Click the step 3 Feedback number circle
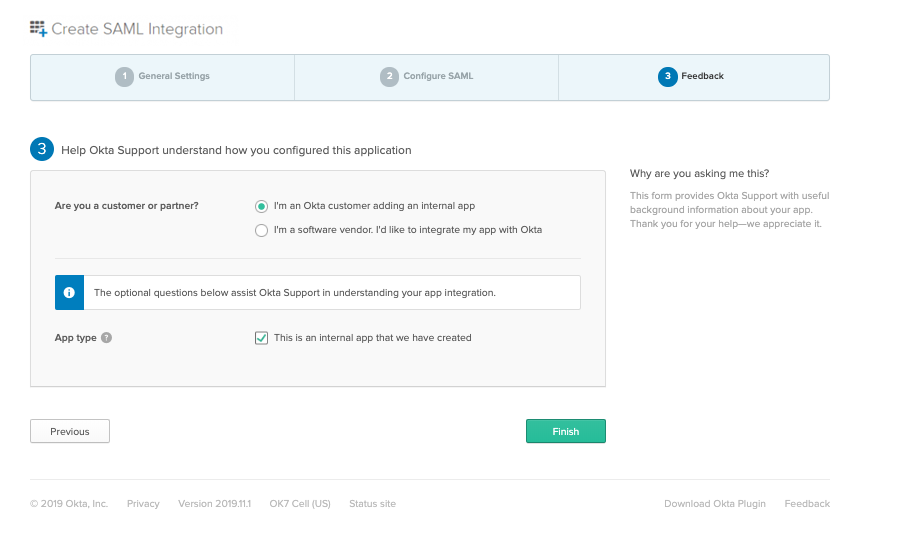The image size is (912, 544). pyautogui.click(x=667, y=77)
